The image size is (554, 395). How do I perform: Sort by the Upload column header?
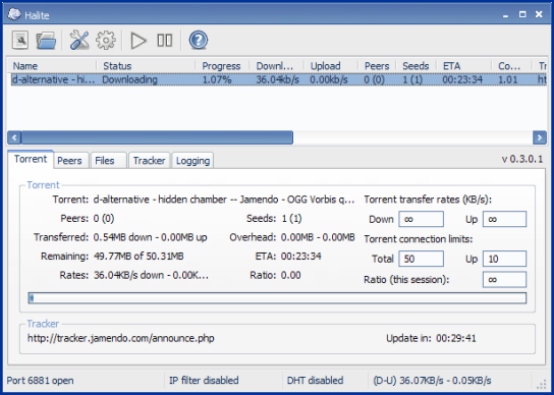325,66
